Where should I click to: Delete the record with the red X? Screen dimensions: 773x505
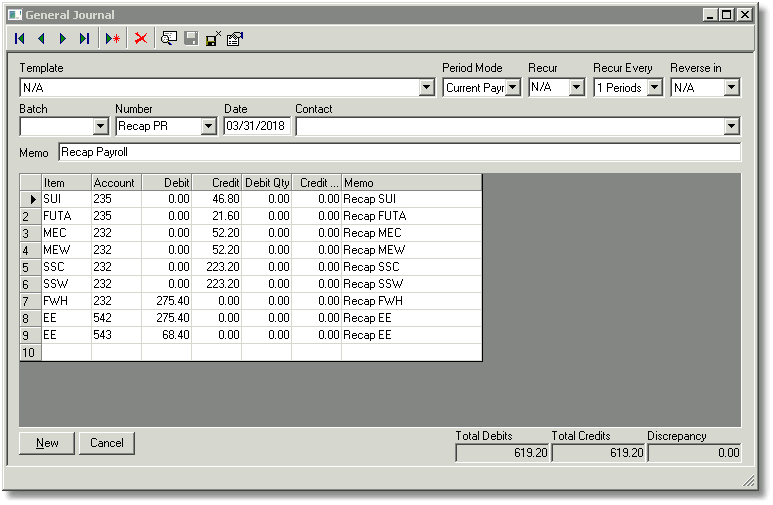[141, 38]
